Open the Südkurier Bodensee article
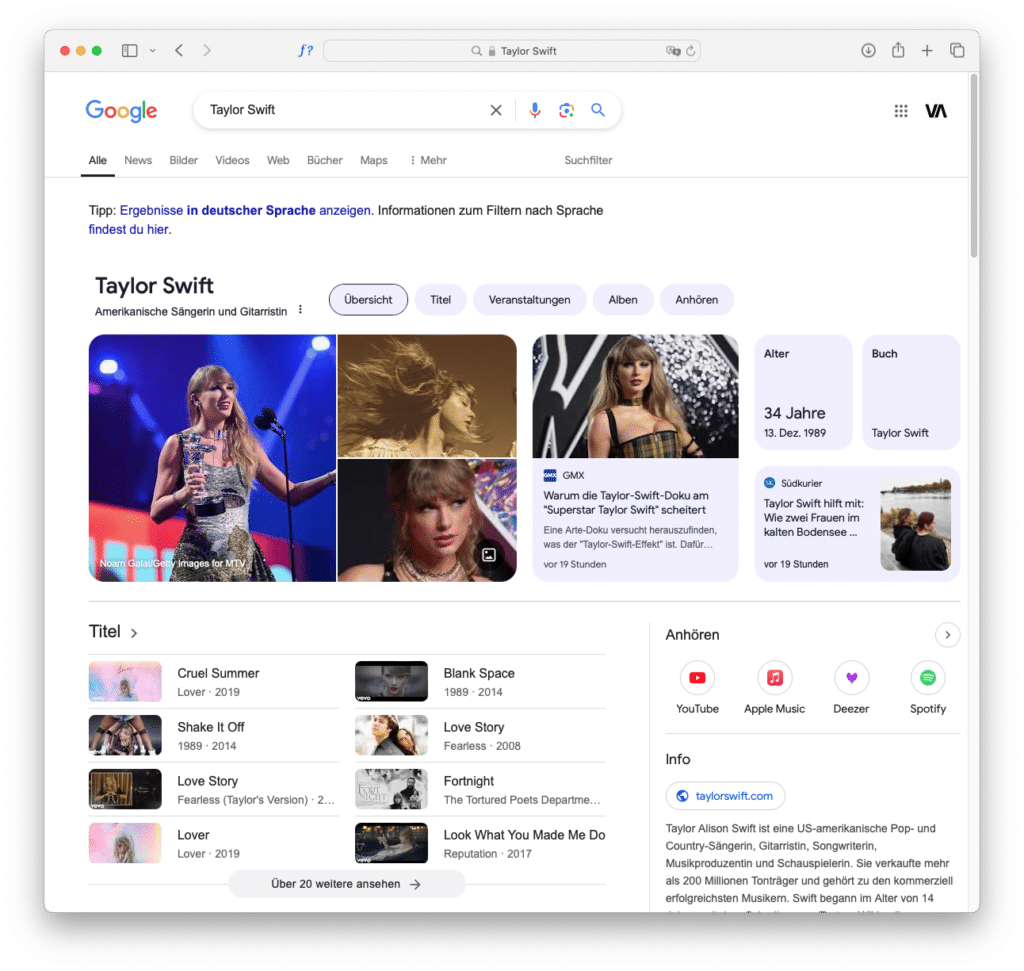This screenshot has width=1024, height=971. point(857,524)
